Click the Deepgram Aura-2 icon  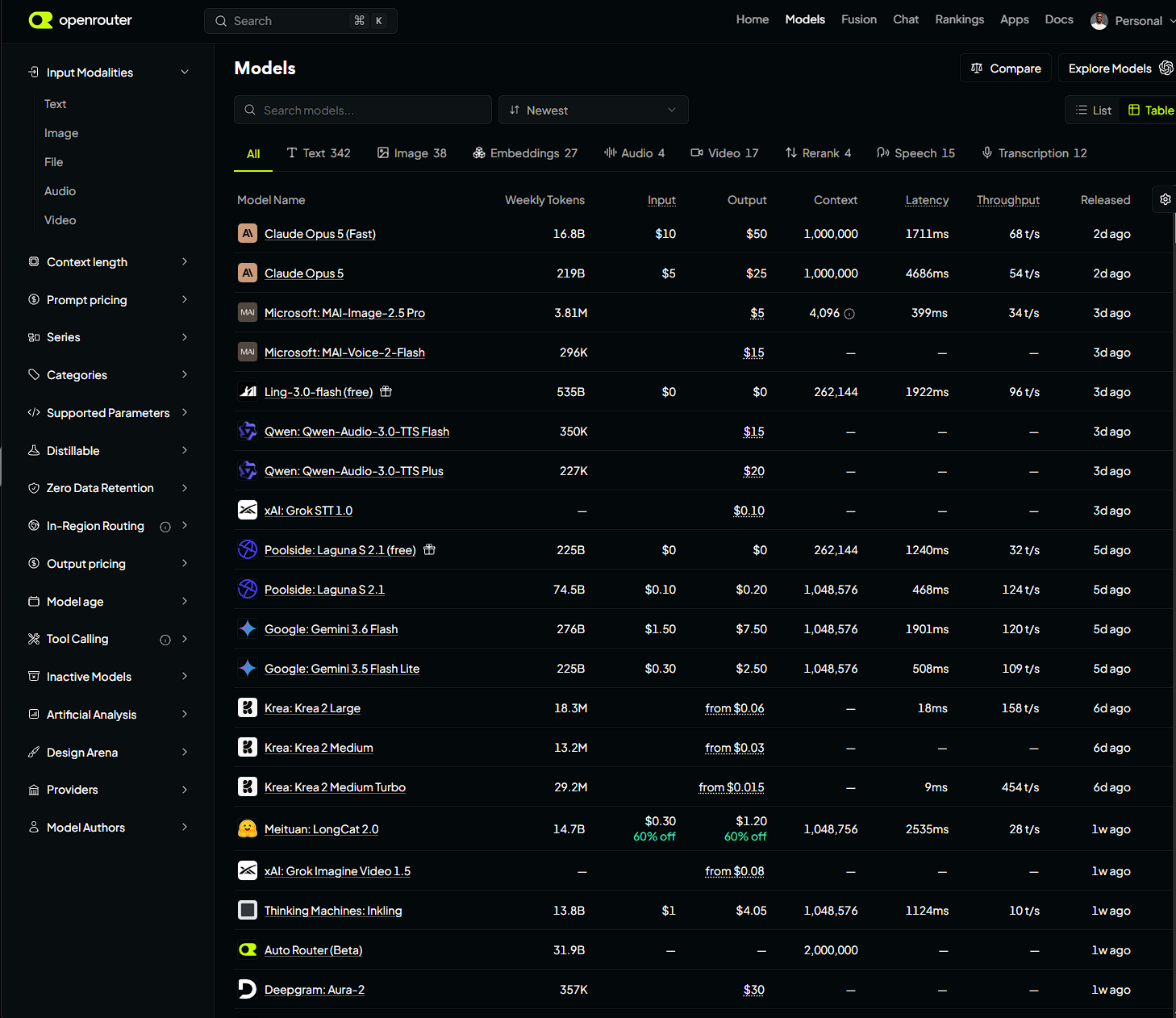coord(248,989)
